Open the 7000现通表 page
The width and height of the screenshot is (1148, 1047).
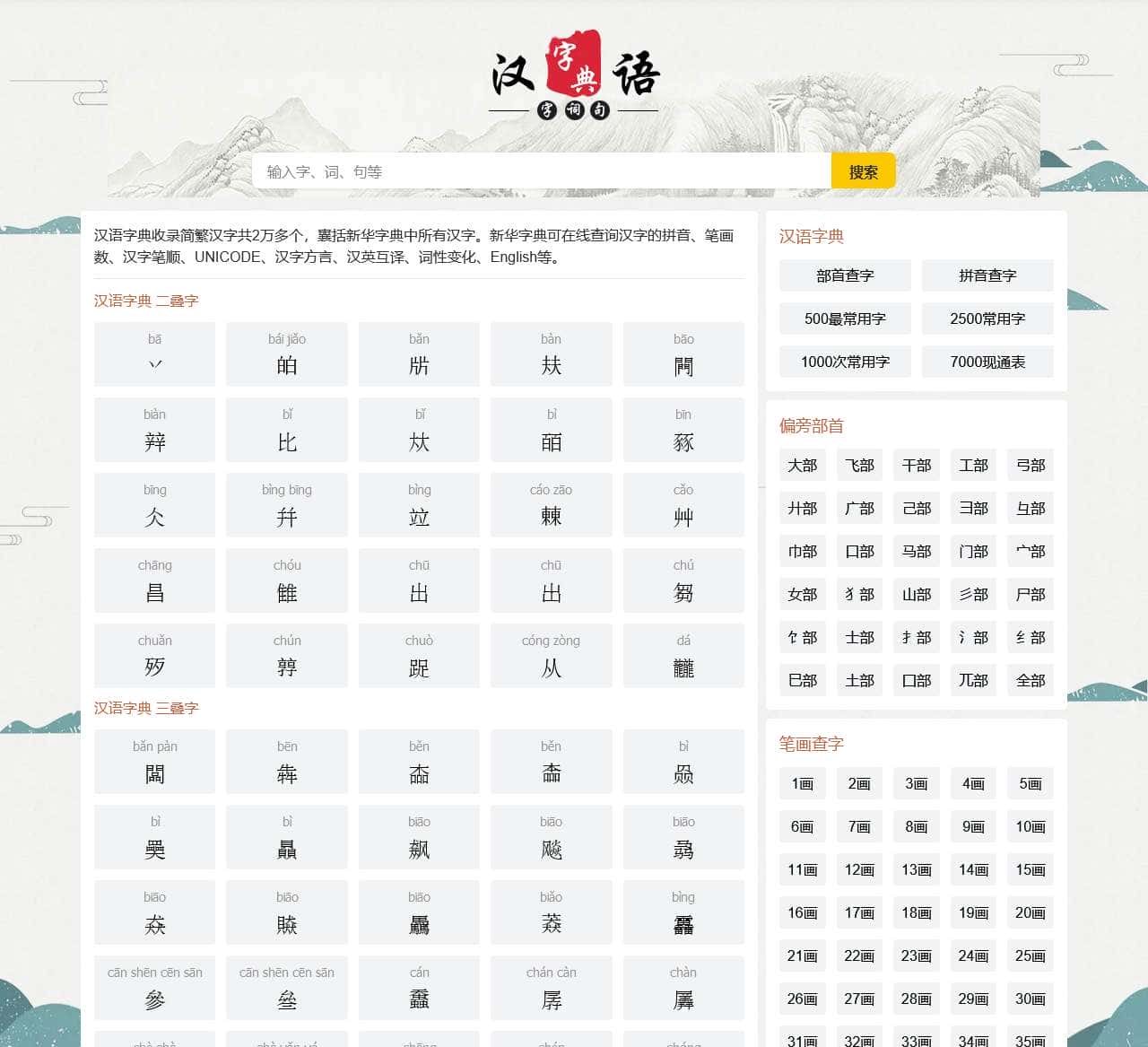tap(987, 362)
